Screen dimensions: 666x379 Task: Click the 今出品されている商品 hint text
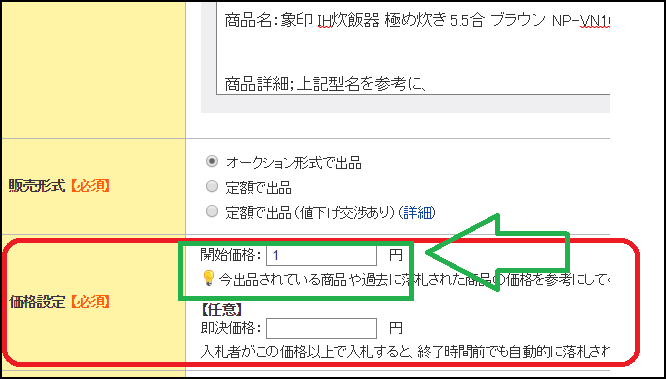414,280
